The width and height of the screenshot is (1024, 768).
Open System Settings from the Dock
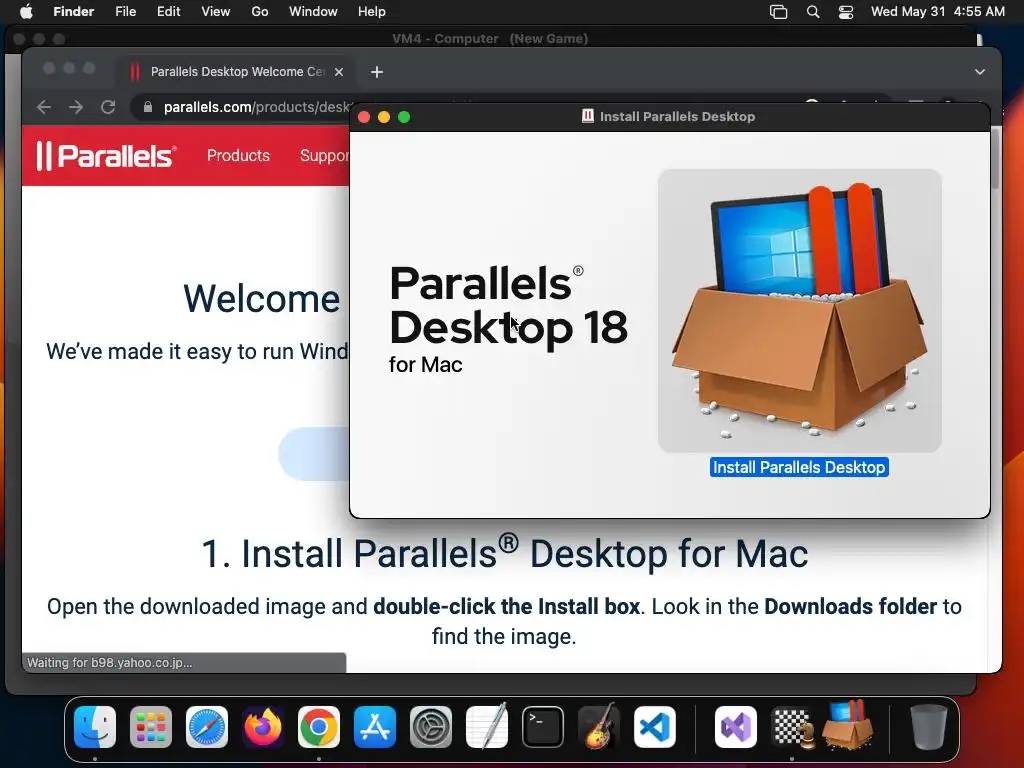click(x=431, y=727)
